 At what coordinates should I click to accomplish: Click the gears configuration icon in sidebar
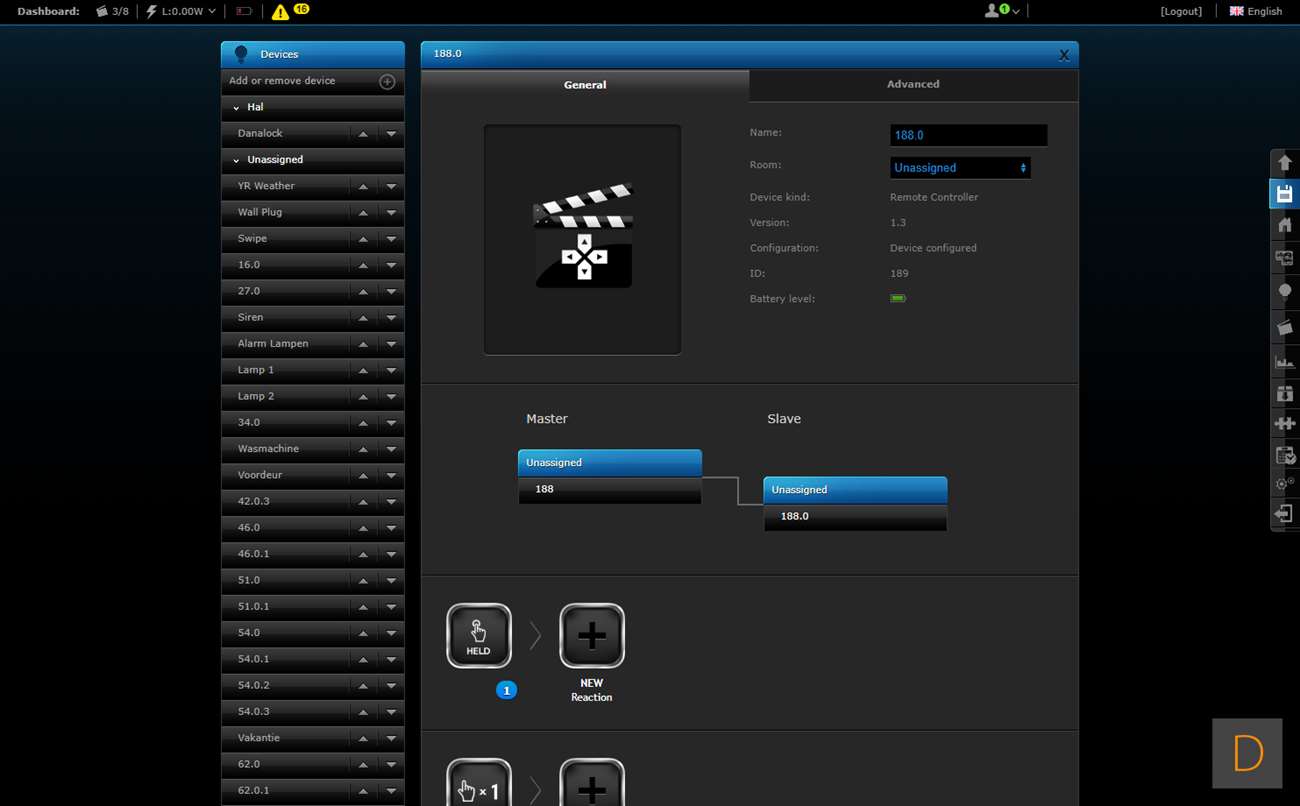1285,484
